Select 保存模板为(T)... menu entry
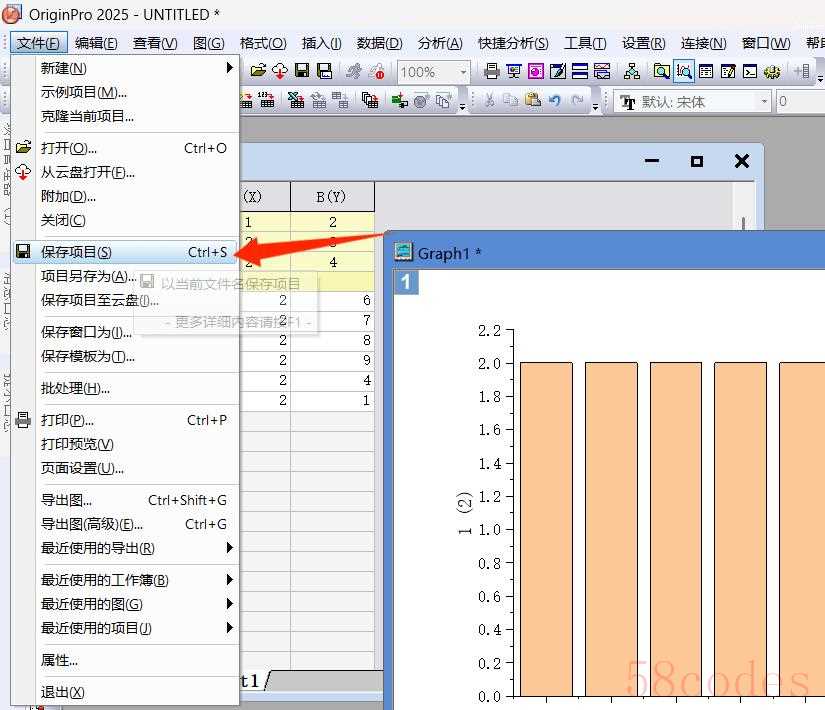Screen dimensions: 825x710 [x=125, y=356]
